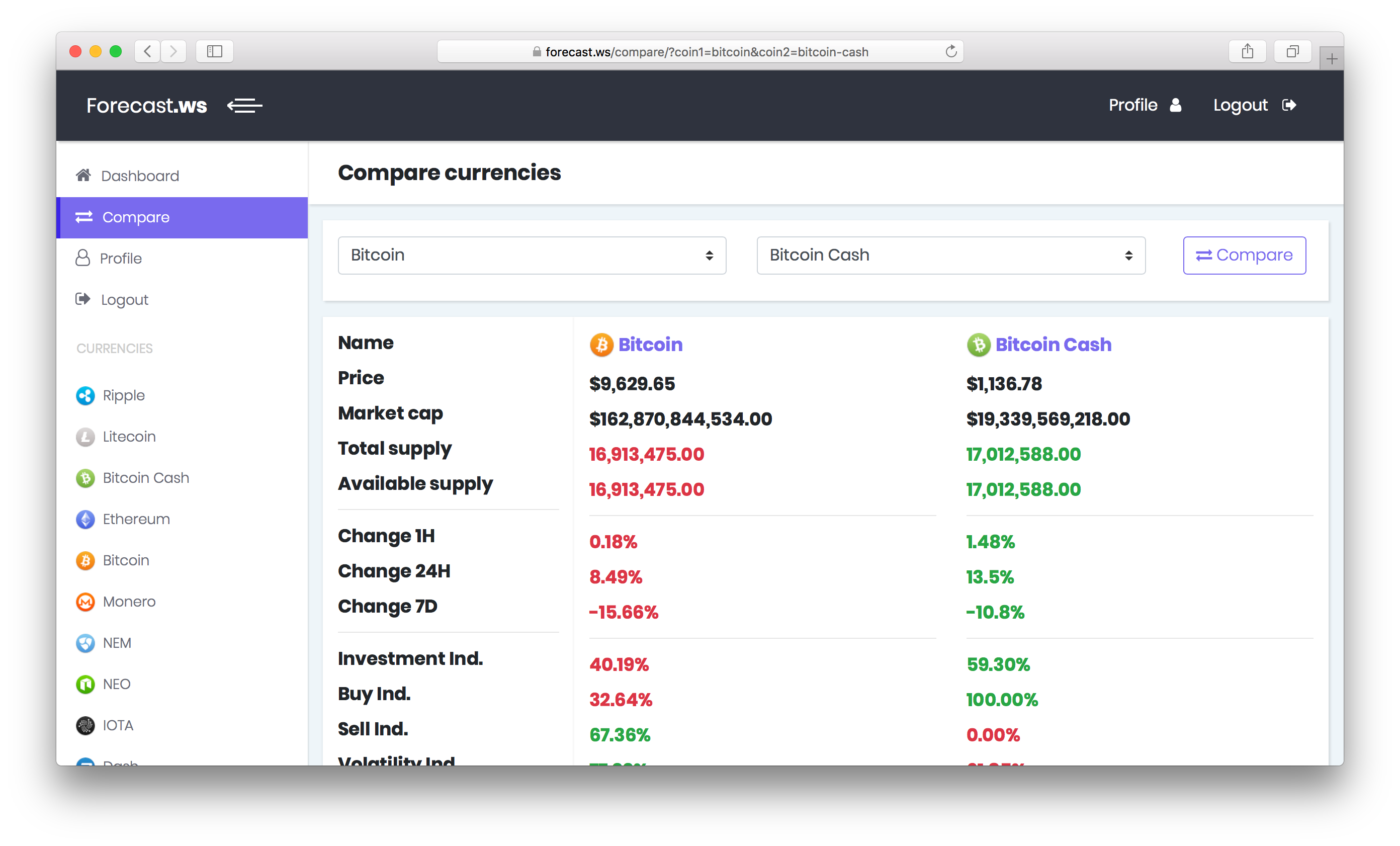The image size is (1400, 846).
Task: Open NEM from the currencies list
Action: coord(117,643)
